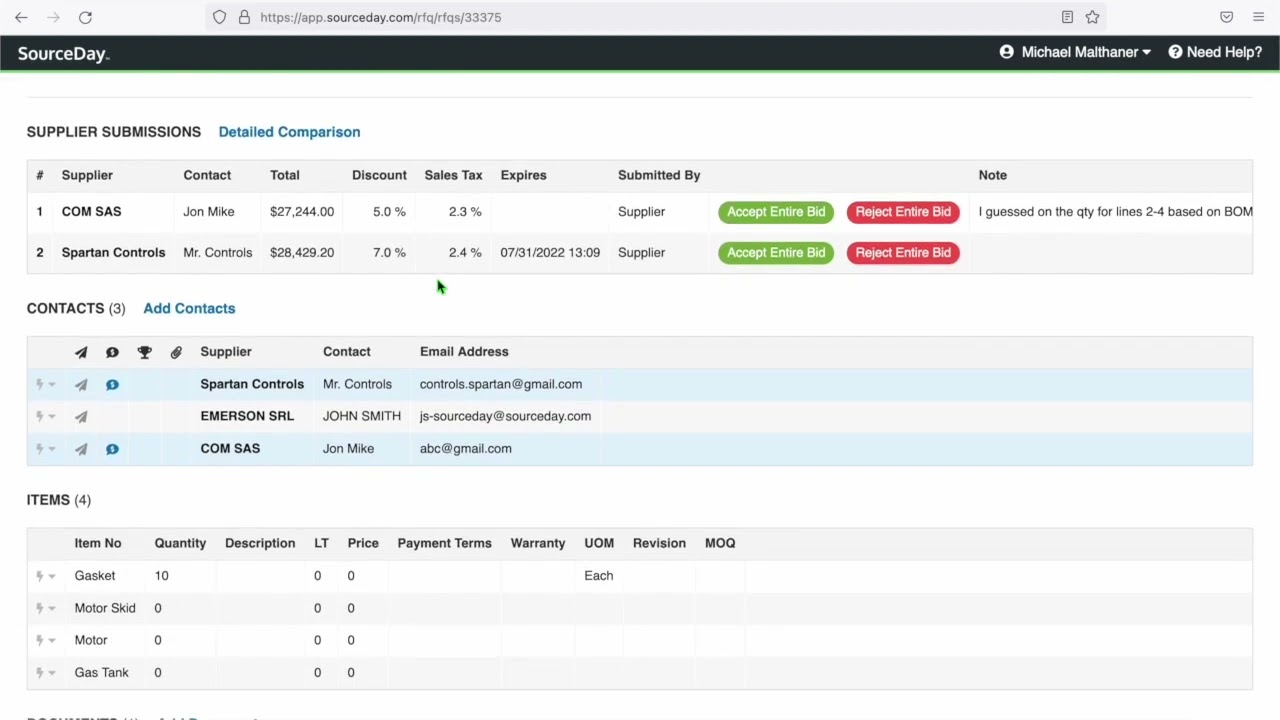The height and width of the screenshot is (720, 1280).
Task: Open message bubble in COM SAS contact row
Action: click(x=112, y=449)
